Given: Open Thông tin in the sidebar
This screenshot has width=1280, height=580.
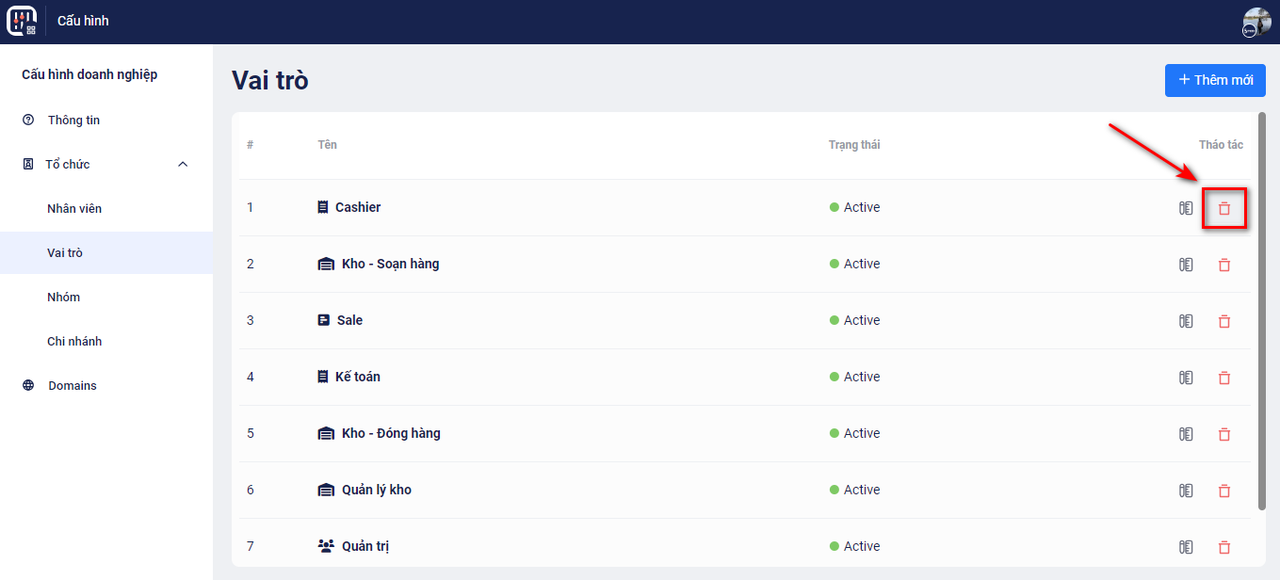Looking at the screenshot, I should [x=74, y=120].
